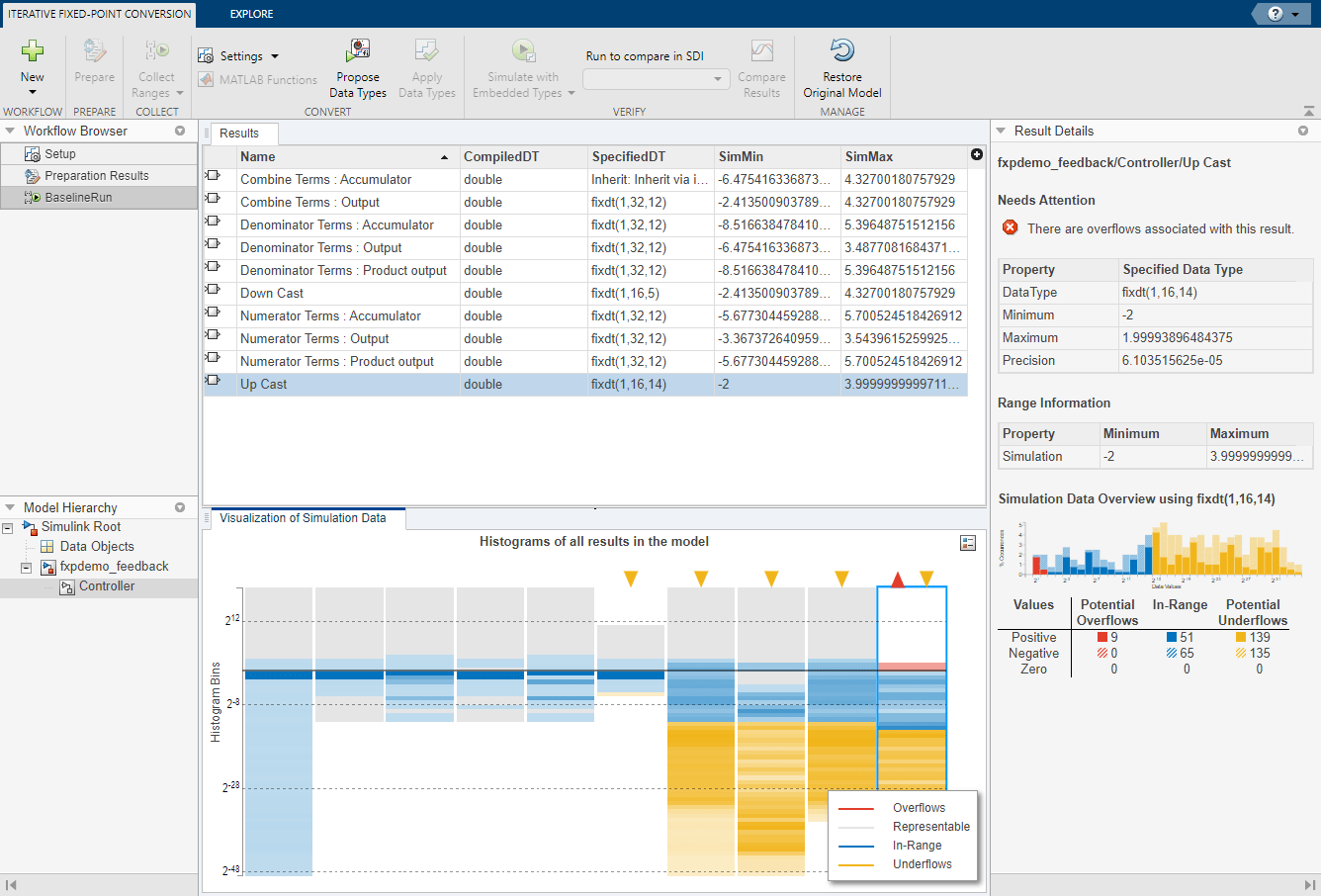Image resolution: width=1321 pixels, height=896 pixels.
Task: Click Apply Data Types icon
Action: [427, 50]
